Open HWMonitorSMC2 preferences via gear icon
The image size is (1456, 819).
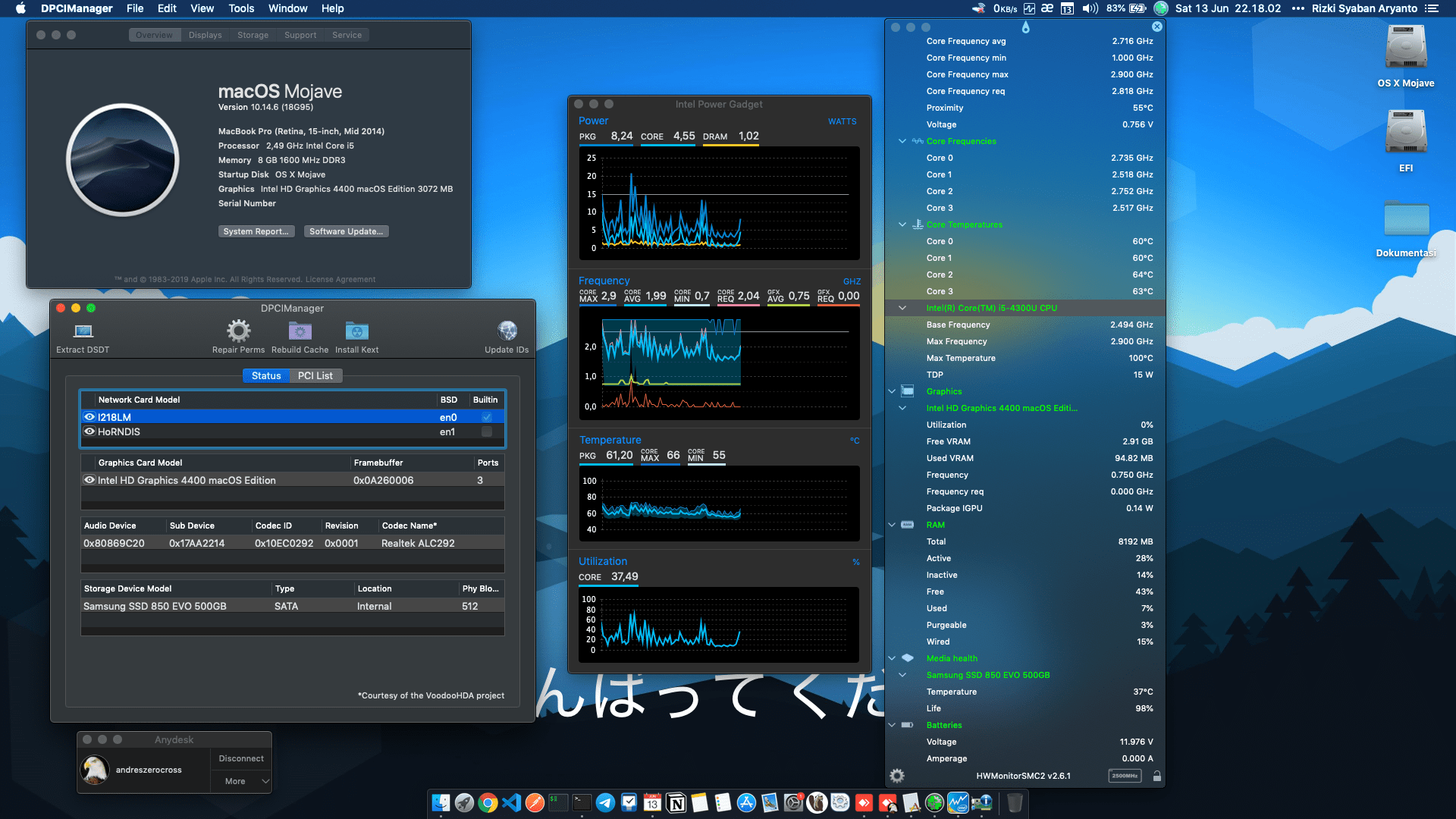pyautogui.click(x=896, y=776)
